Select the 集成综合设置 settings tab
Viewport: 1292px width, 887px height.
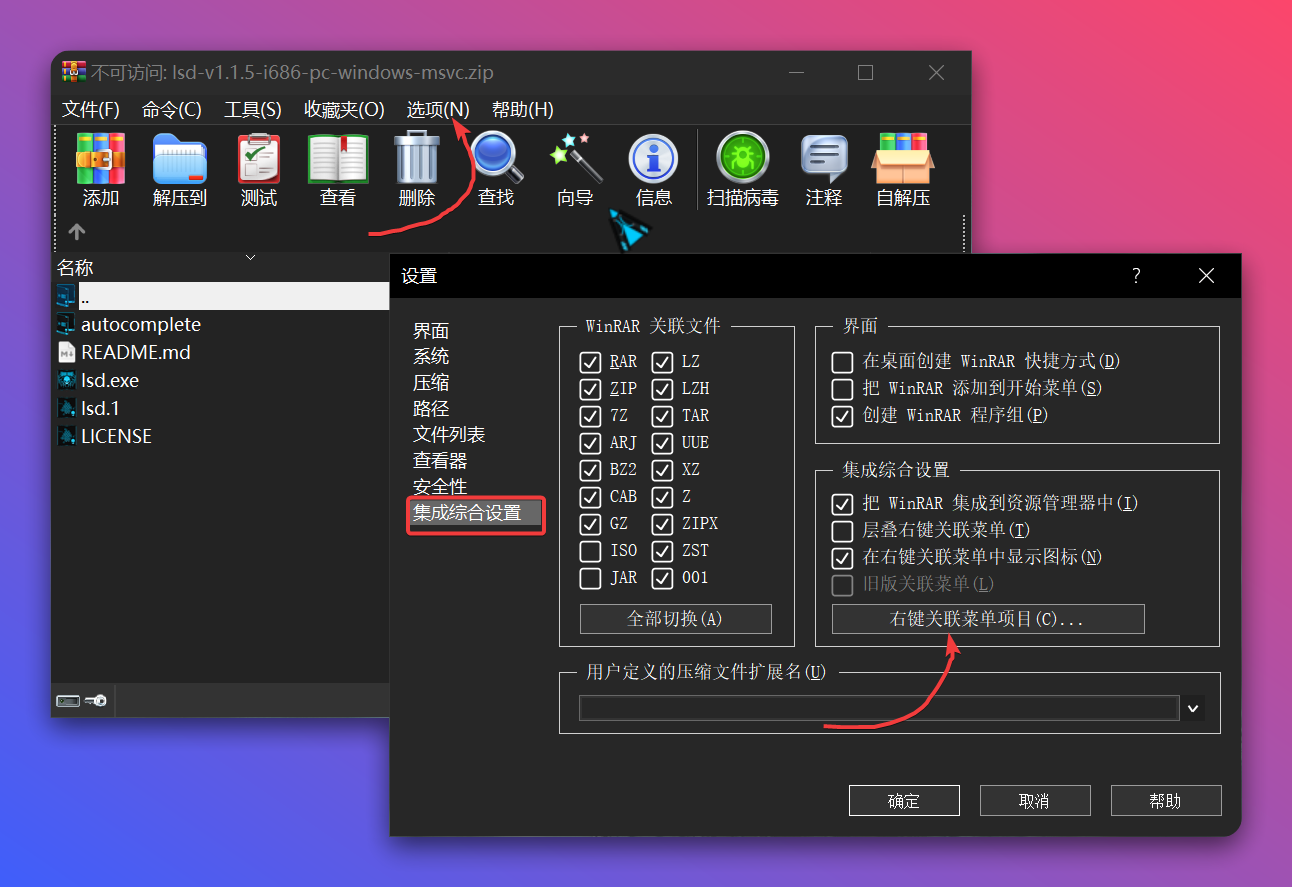475,514
